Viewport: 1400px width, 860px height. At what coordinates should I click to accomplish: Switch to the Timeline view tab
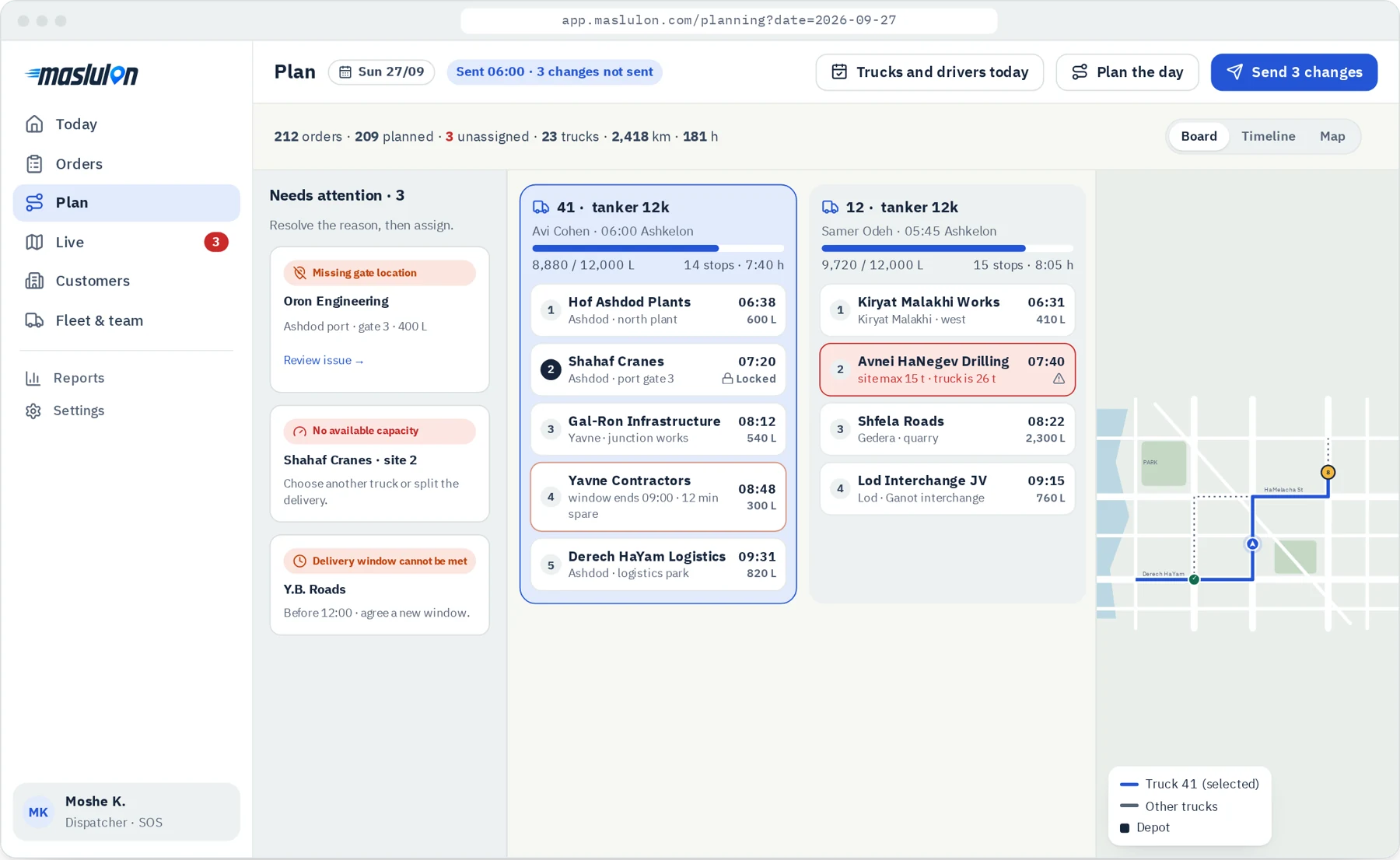1268,137
